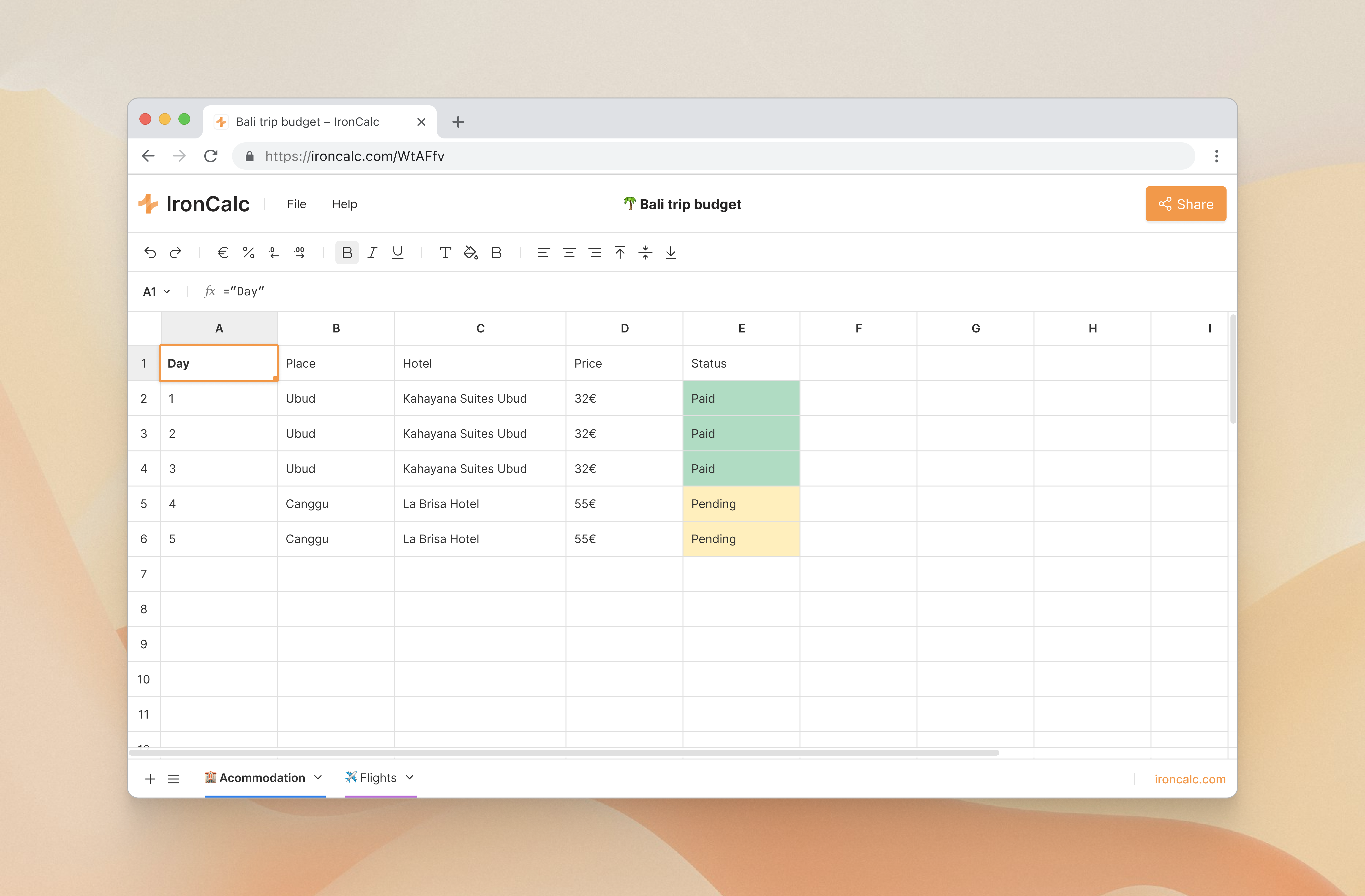Undo the last action
1365x896 pixels.
point(150,252)
